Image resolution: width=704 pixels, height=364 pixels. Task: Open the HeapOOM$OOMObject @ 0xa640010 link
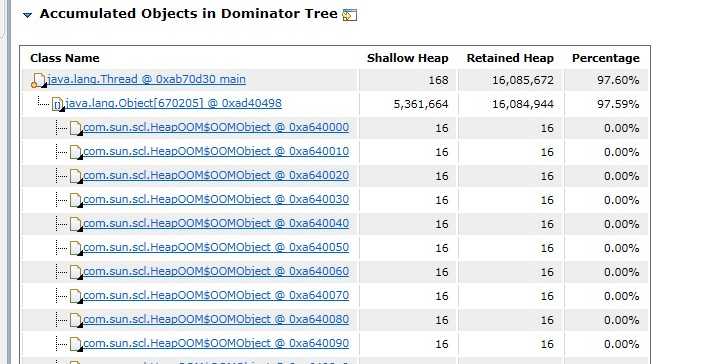tap(216, 151)
